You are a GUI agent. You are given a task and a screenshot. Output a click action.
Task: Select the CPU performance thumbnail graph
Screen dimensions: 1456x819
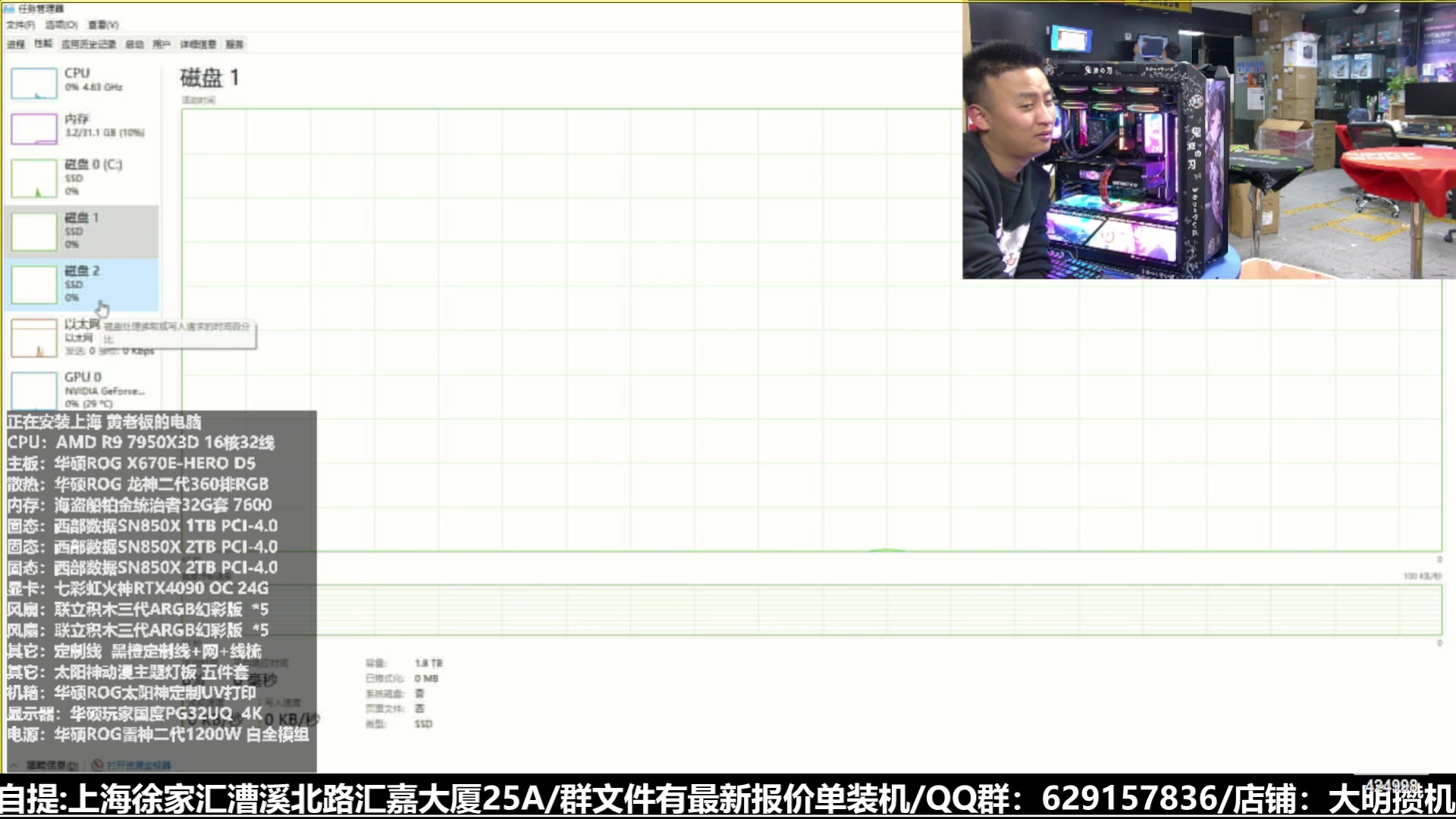(x=34, y=83)
